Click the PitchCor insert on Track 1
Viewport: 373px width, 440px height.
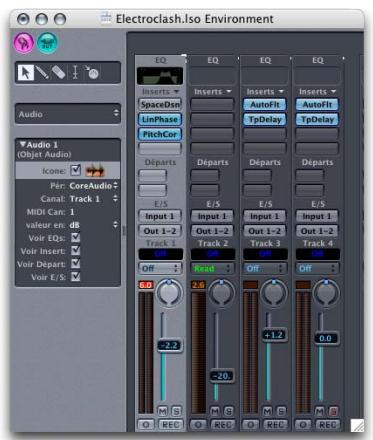[160, 134]
